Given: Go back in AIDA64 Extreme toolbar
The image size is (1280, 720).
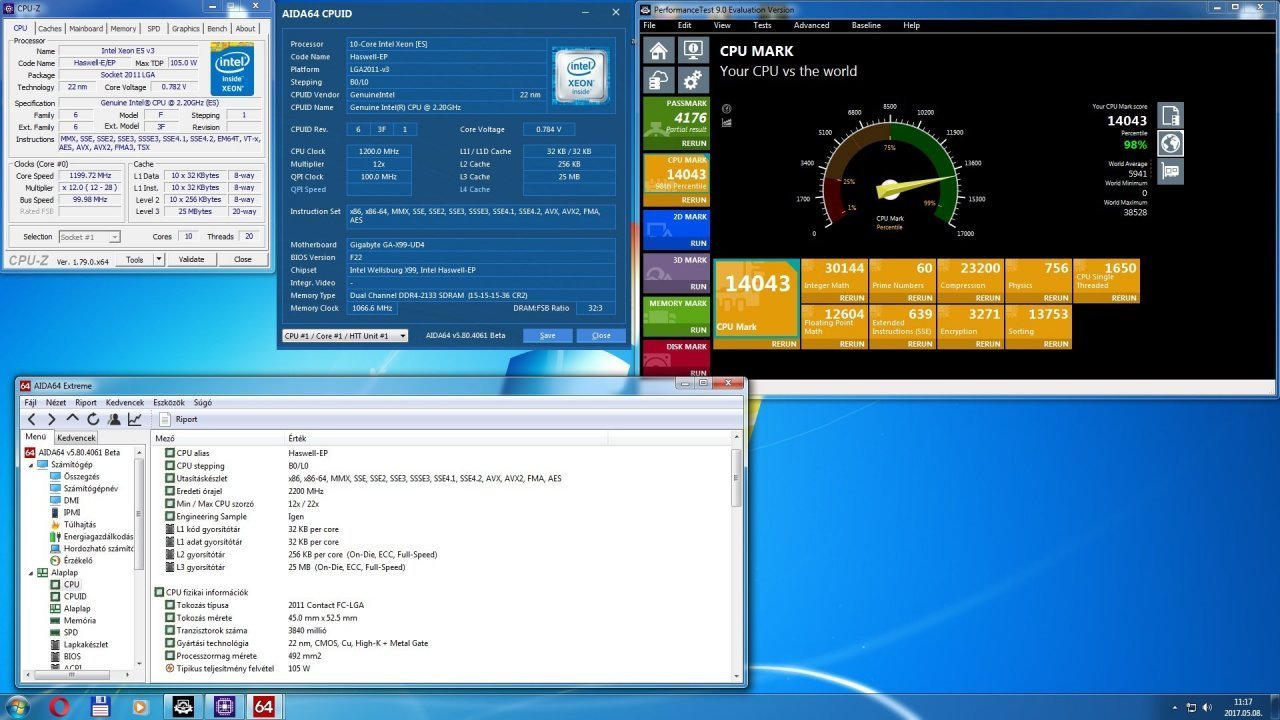Looking at the screenshot, I should tap(31, 419).
